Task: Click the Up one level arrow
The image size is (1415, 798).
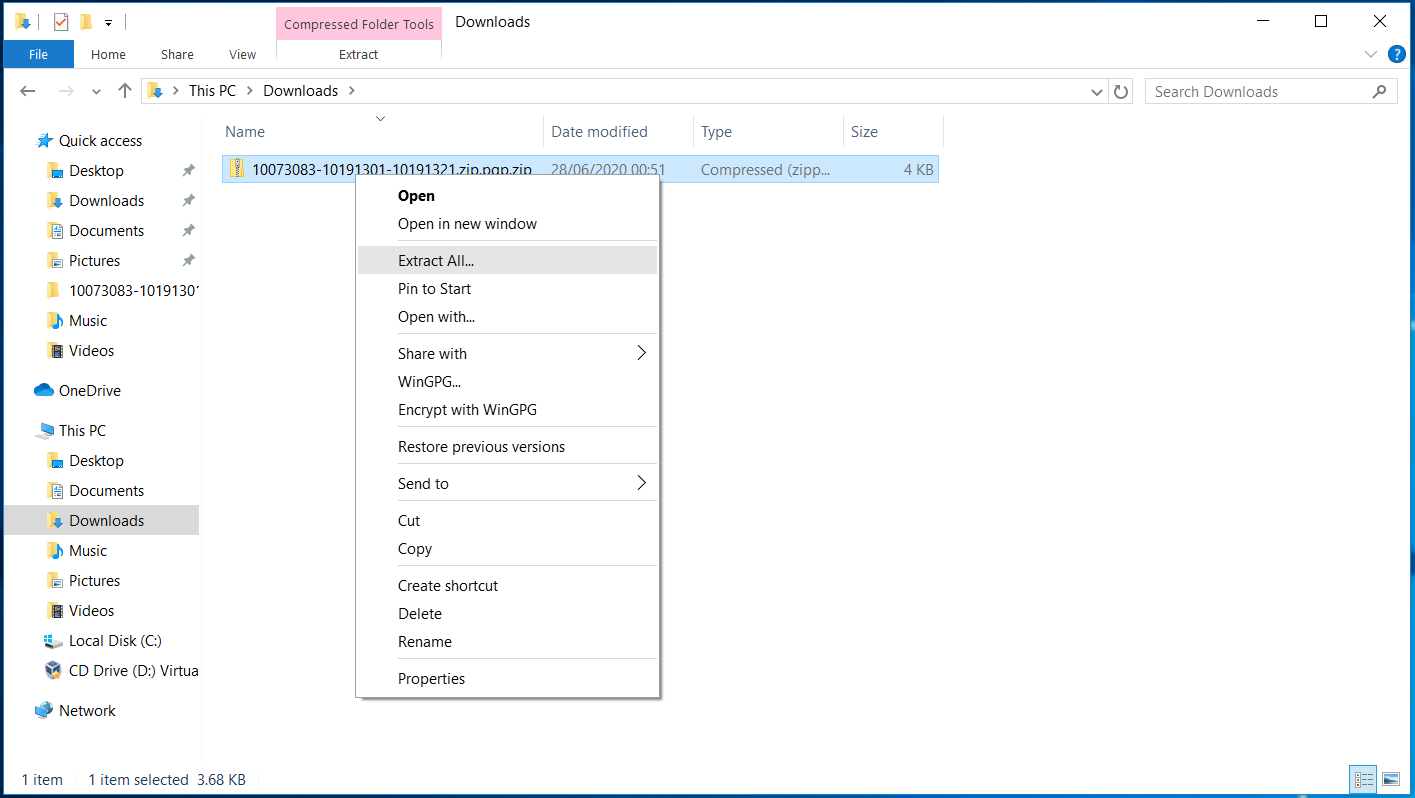Action: (x=125, y=91)
